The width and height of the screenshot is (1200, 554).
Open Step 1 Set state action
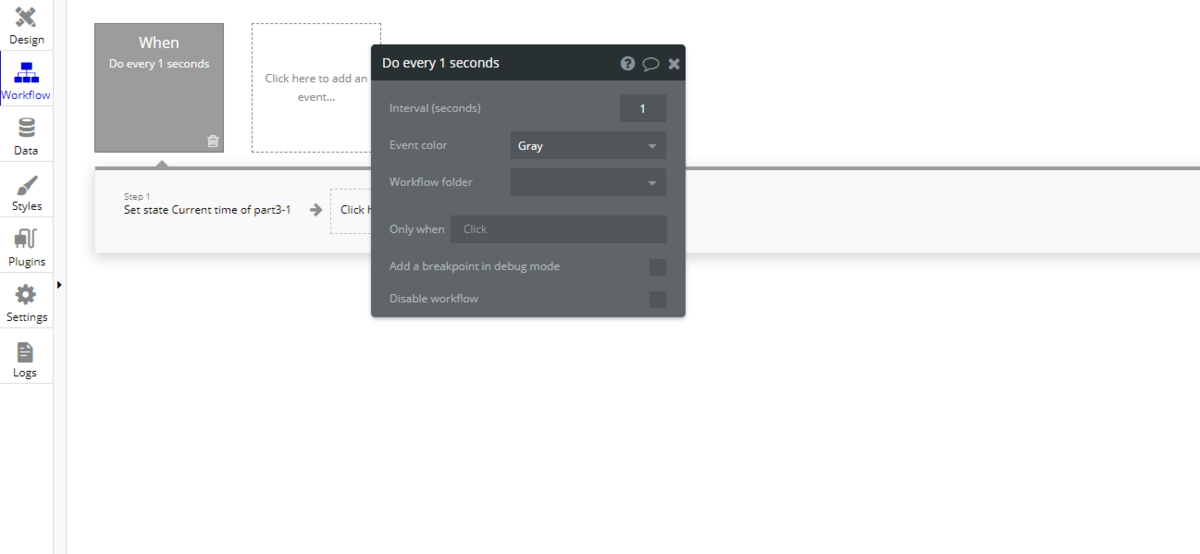(x=207, y=204)
